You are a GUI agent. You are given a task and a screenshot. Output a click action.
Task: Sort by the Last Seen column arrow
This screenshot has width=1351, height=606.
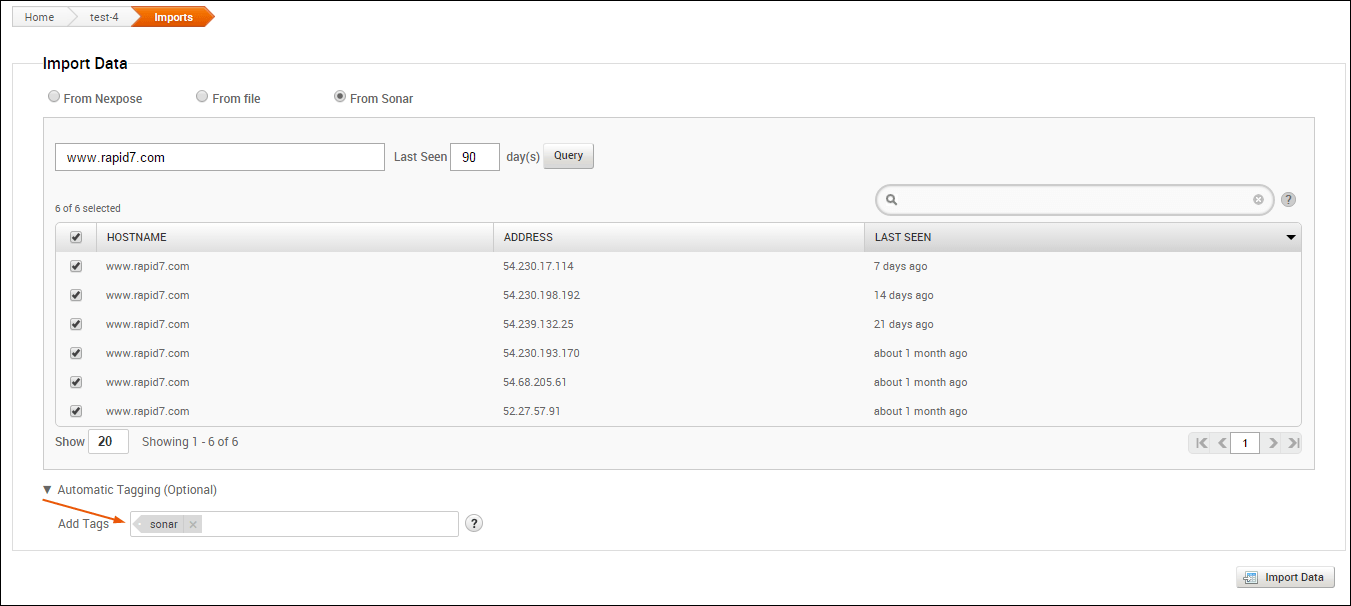pyautogui.click(x=1290, y=237)
